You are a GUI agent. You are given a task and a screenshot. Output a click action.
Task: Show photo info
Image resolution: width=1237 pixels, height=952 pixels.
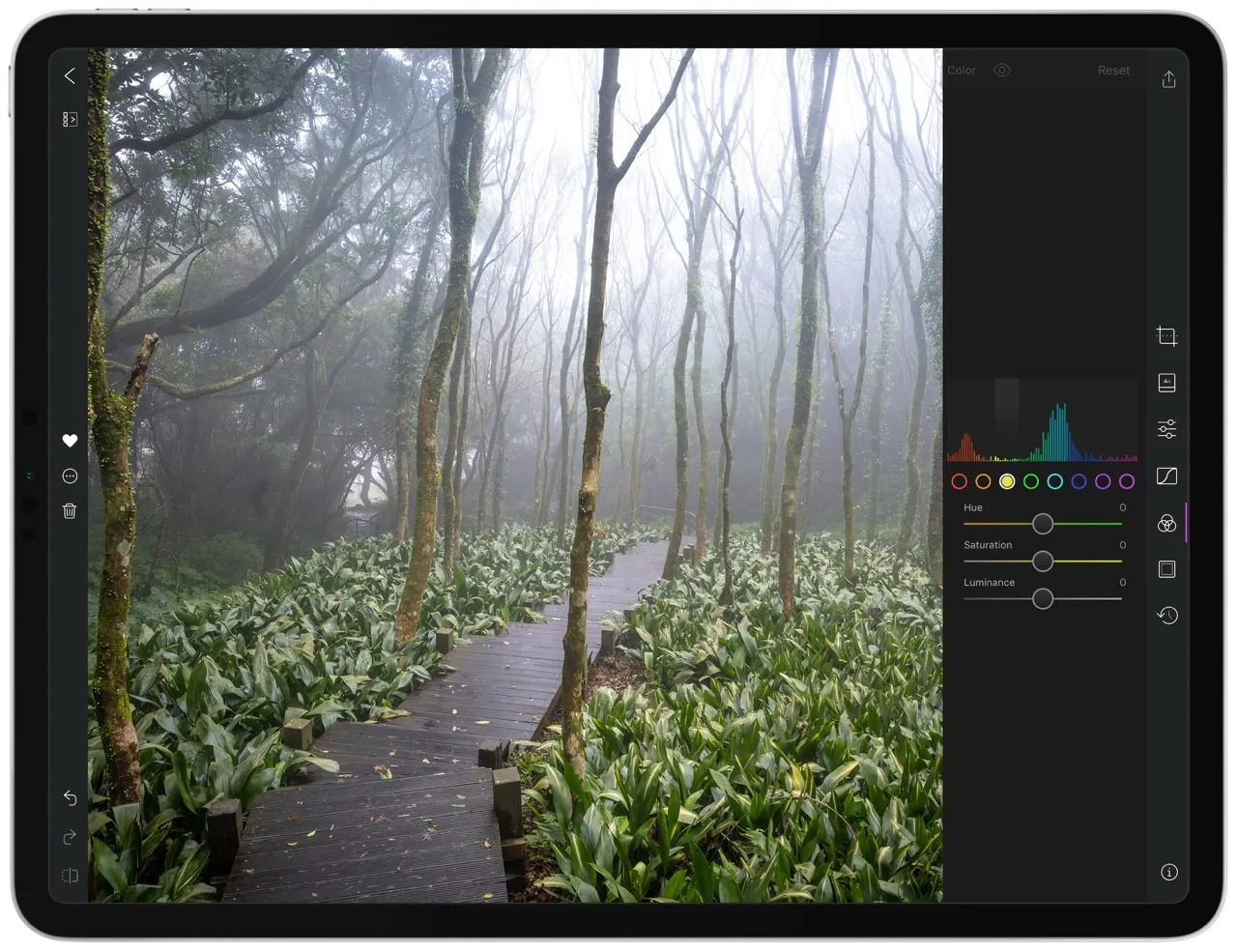[x=1168, y=872]
